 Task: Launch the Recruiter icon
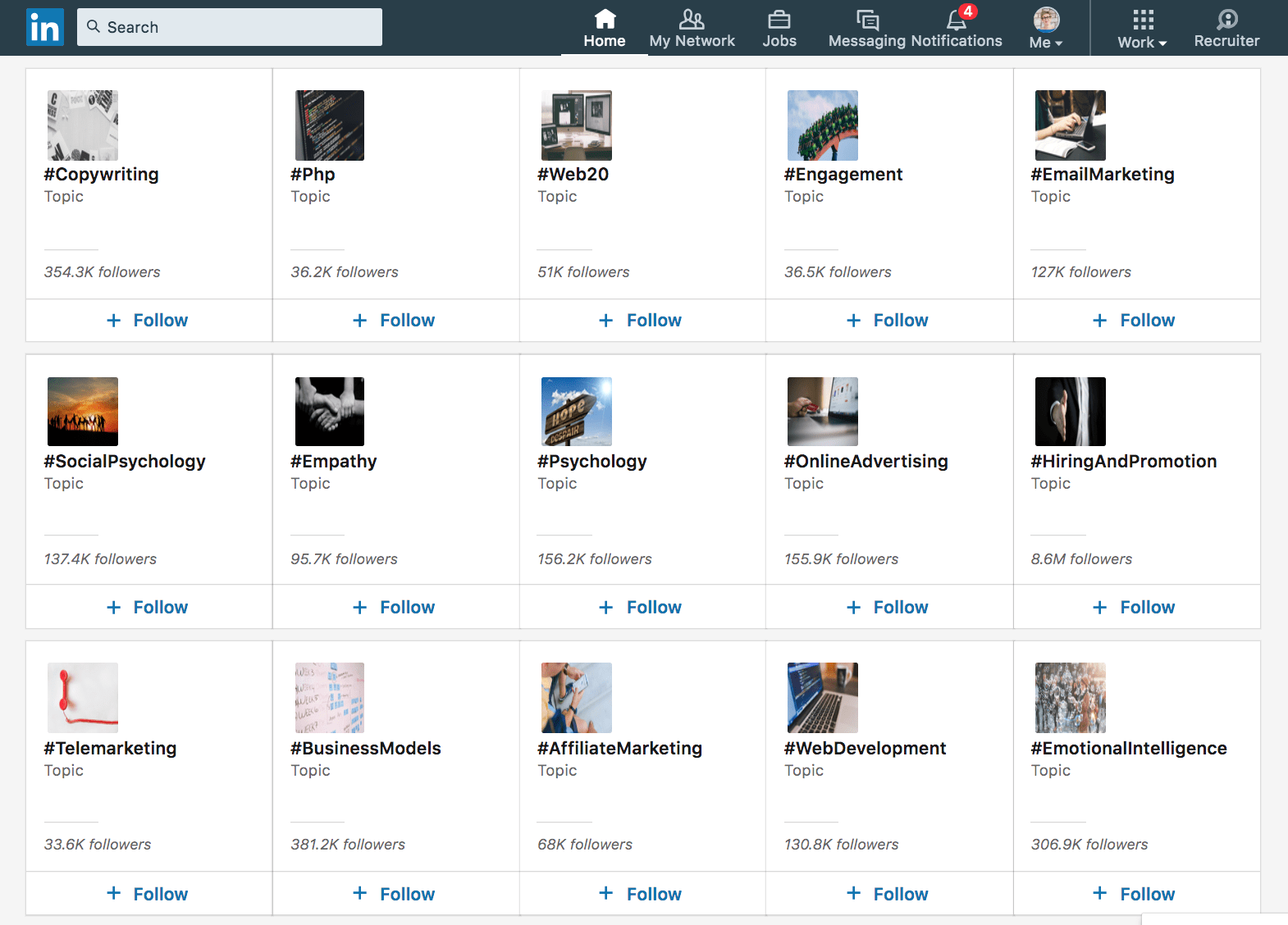[1226, 20]
